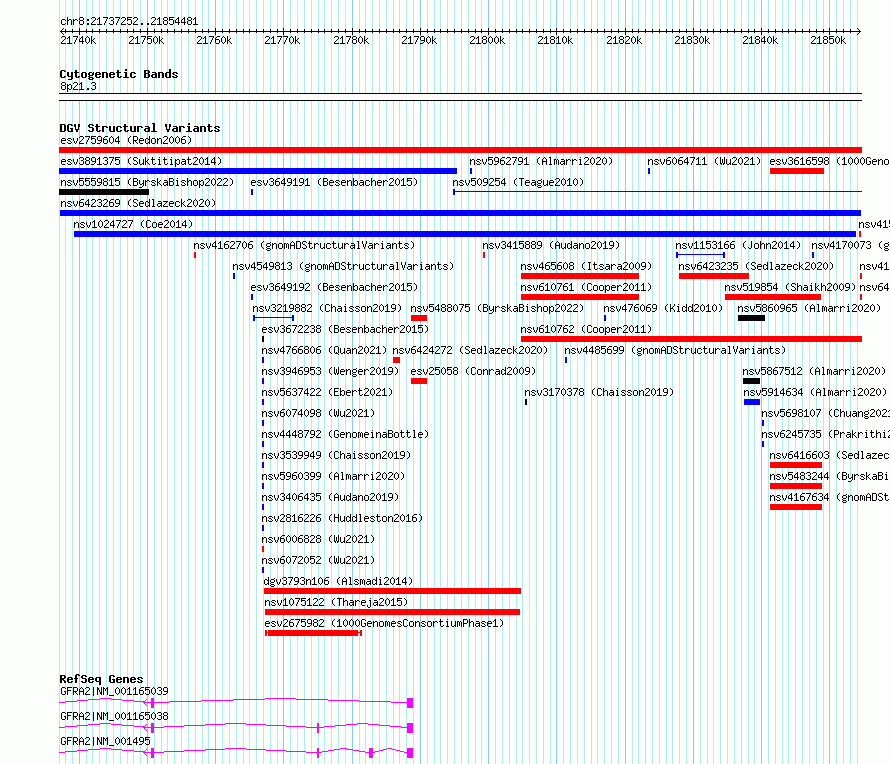
Task: Select variant nsv4485699 (gnomADStructuralVariants)
Action: [675, 350]
